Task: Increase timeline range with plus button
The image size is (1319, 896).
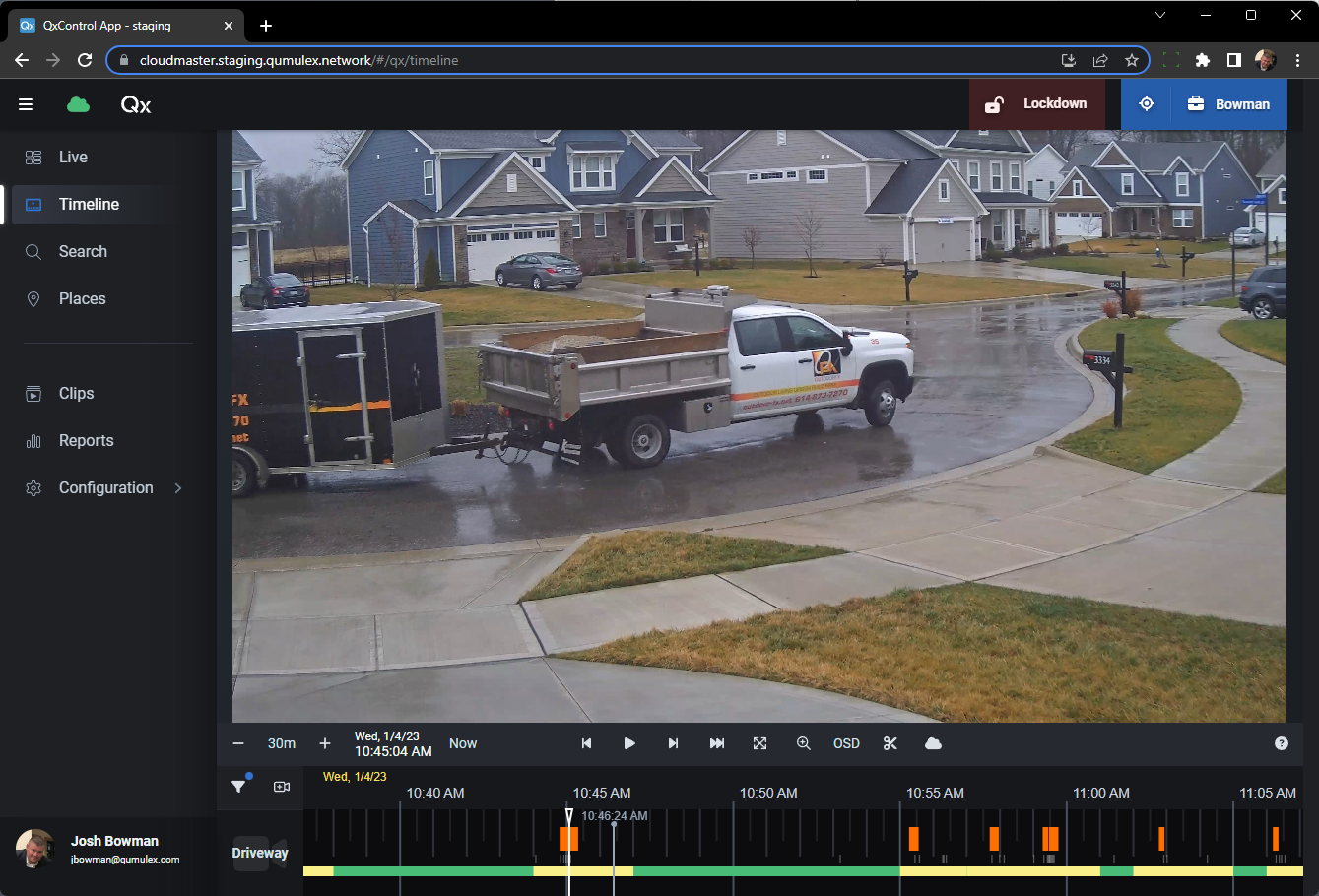Action: pos(325,743)
